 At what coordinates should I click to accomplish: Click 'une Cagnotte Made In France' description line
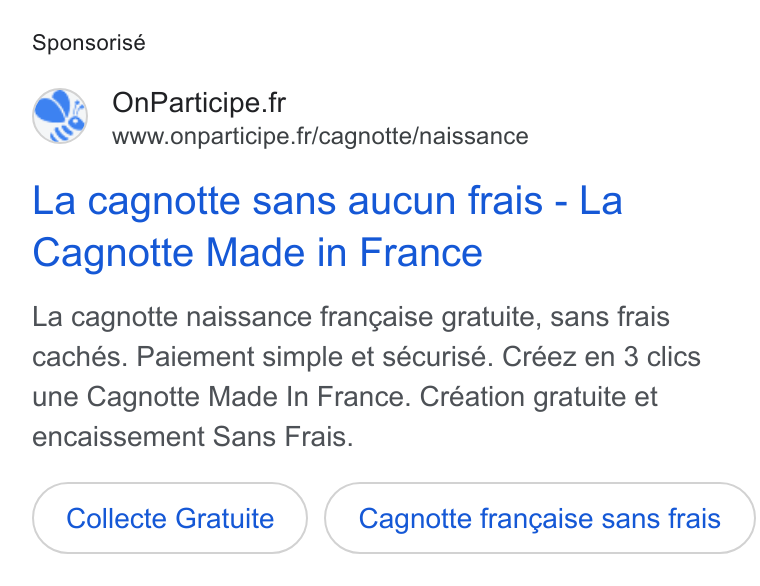(218, 397)
